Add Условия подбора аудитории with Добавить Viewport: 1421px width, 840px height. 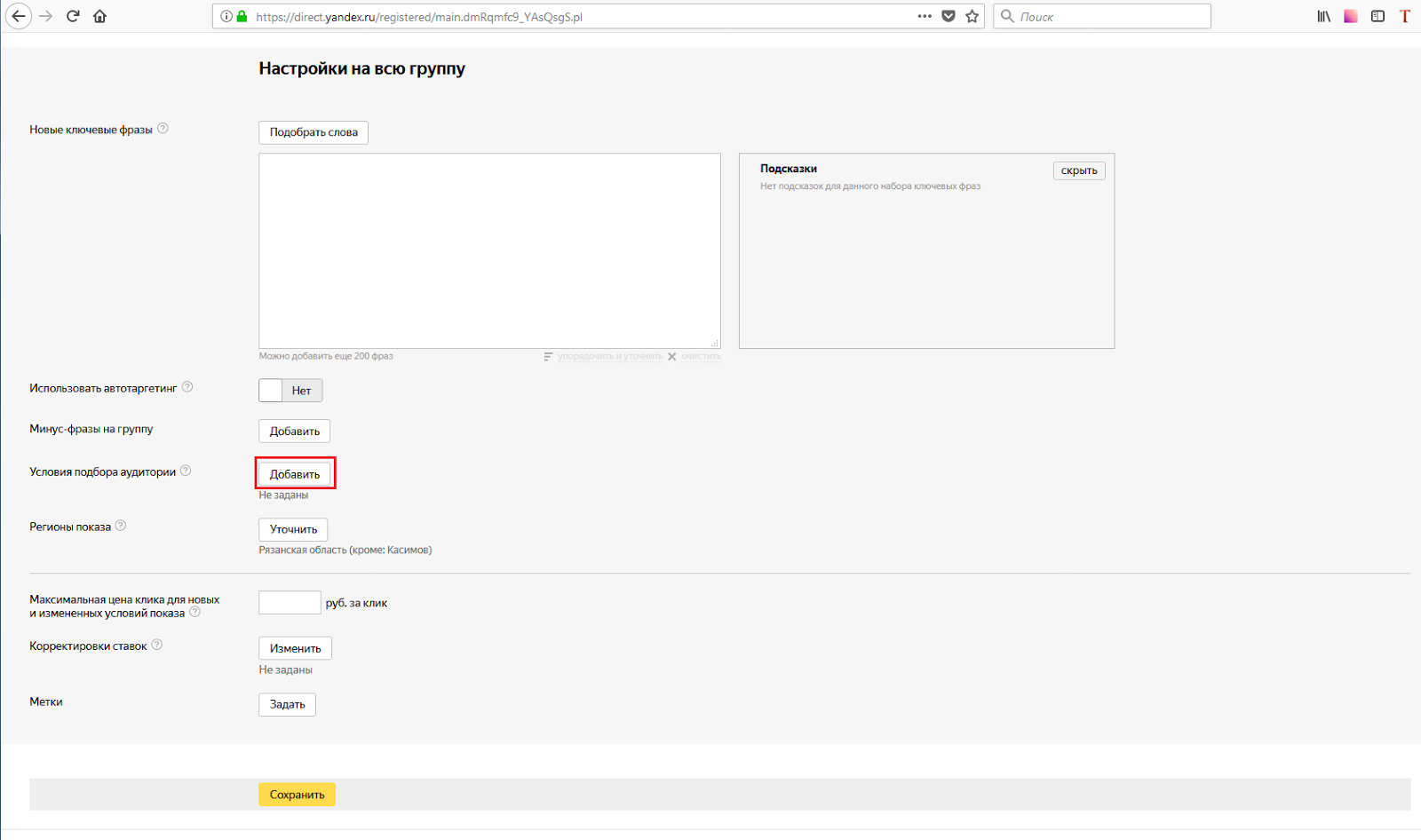295,474
